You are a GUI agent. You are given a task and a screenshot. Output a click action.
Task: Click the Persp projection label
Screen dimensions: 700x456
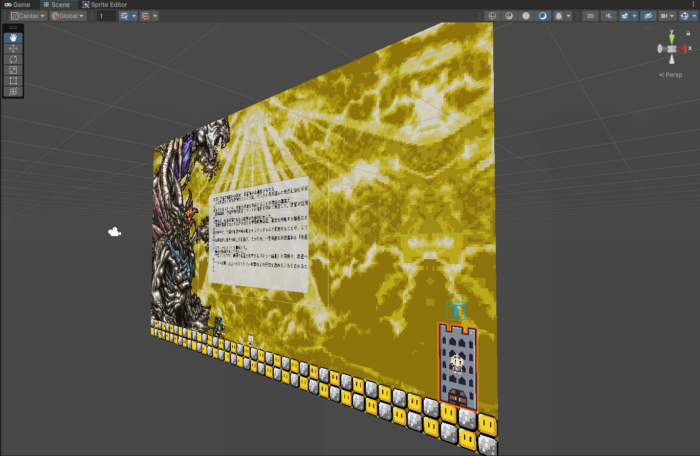672,75
